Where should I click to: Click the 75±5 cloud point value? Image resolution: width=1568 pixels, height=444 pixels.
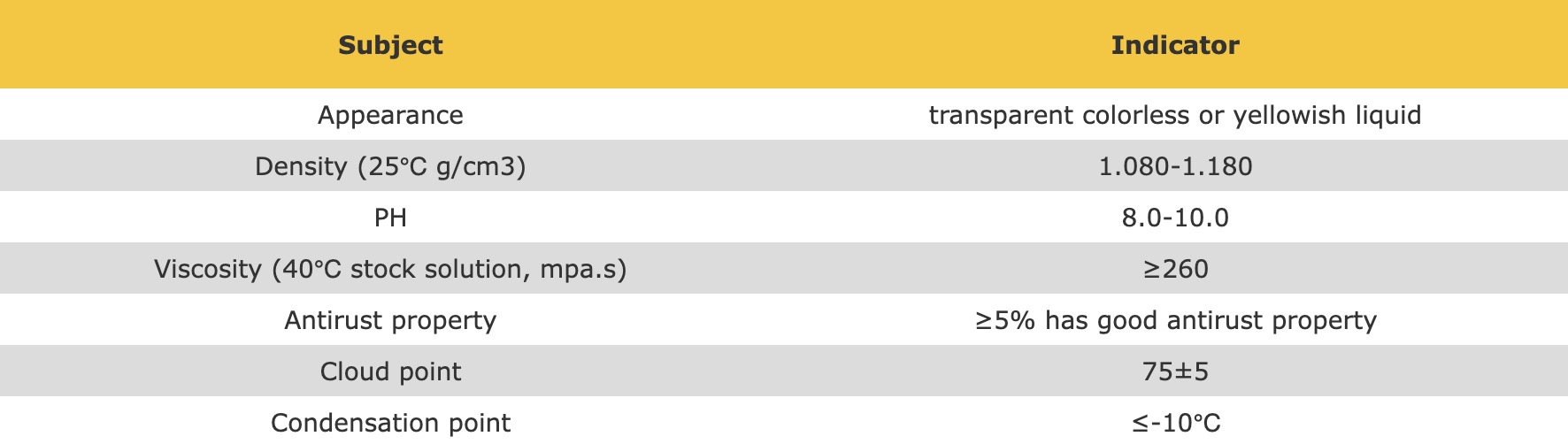coord(1175,371)
